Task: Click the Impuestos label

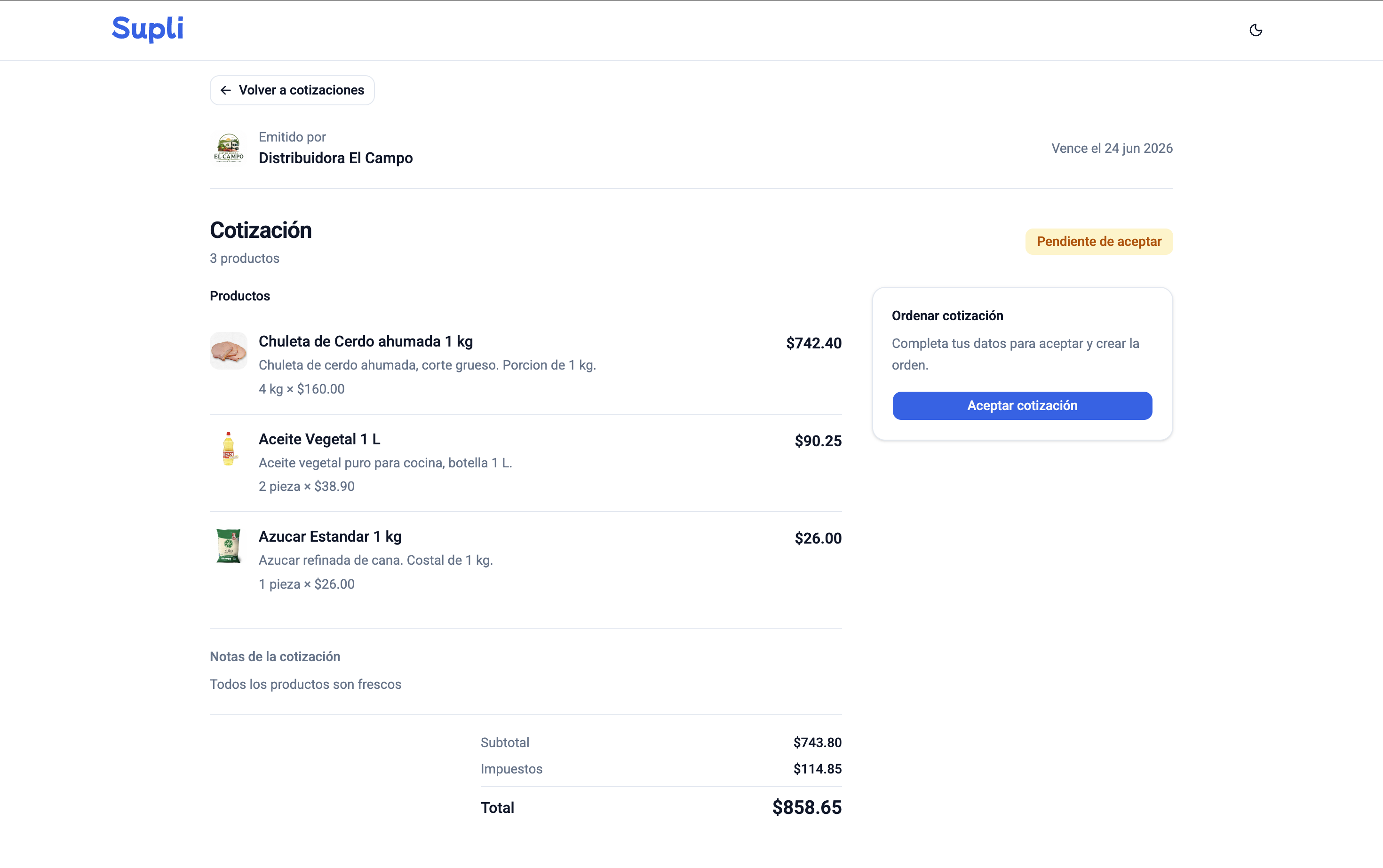Action: (x=512, y=769)
